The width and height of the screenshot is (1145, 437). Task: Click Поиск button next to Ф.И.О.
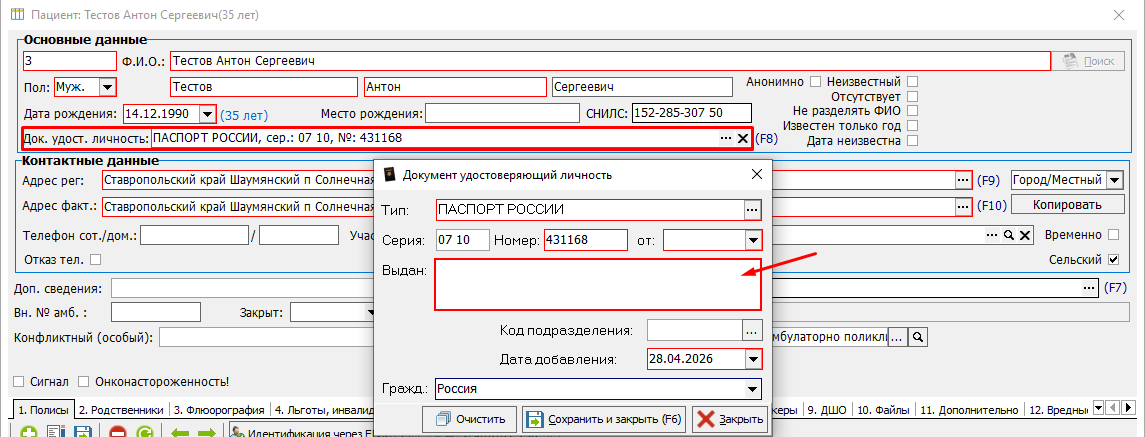(x=1089, y=61)
